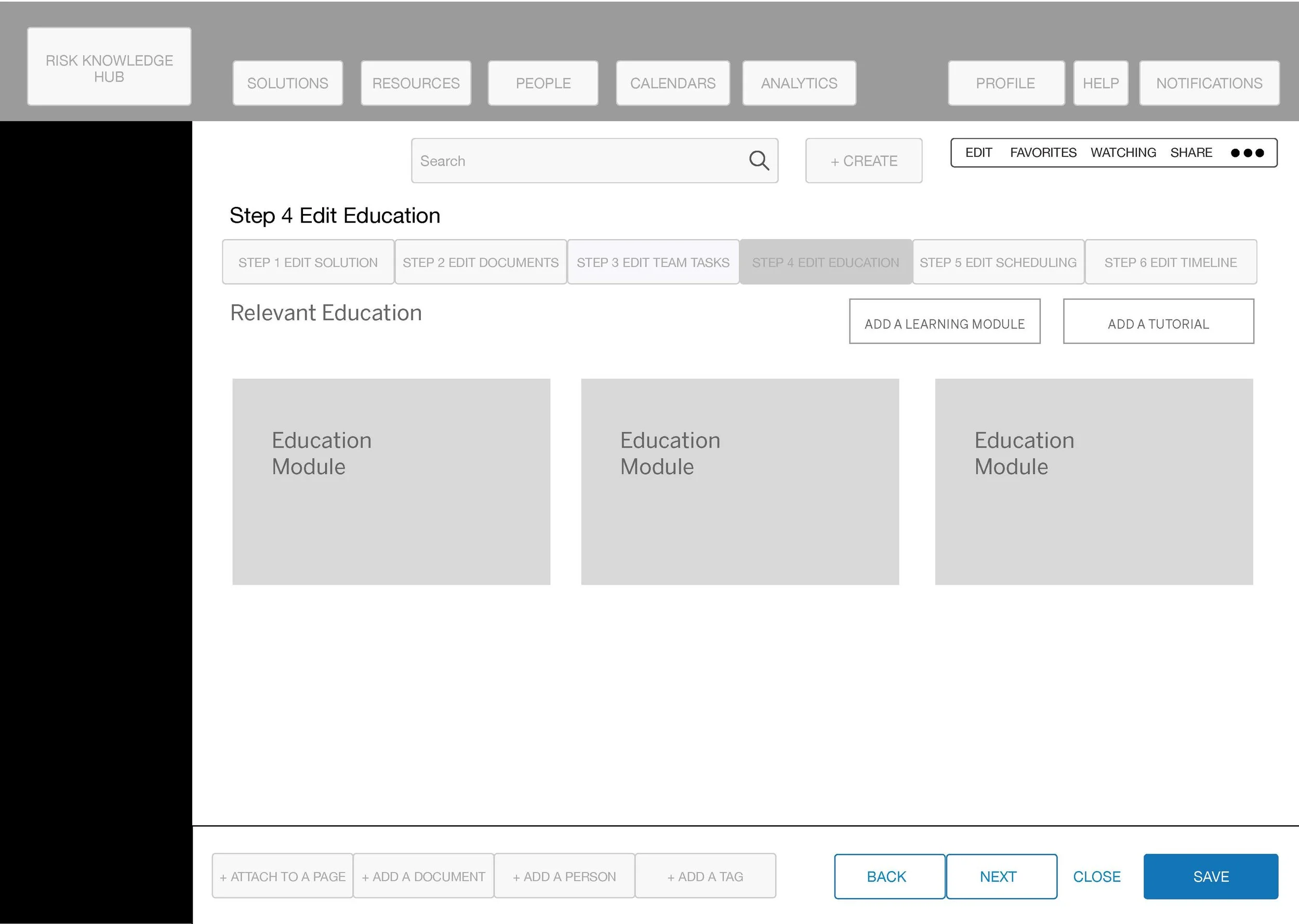Open the People section
The height and width of the screenshot is (924, 1299).
pyautogui.click(x=543, y=83)
